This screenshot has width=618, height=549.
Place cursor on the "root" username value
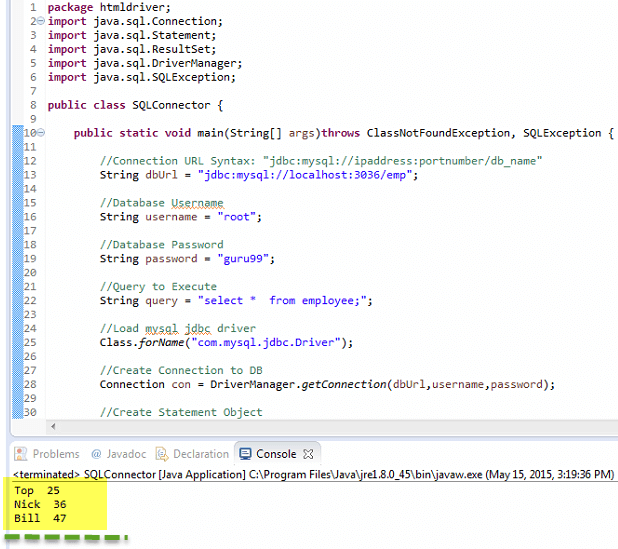pyautogui.click(x=241, y=216)
